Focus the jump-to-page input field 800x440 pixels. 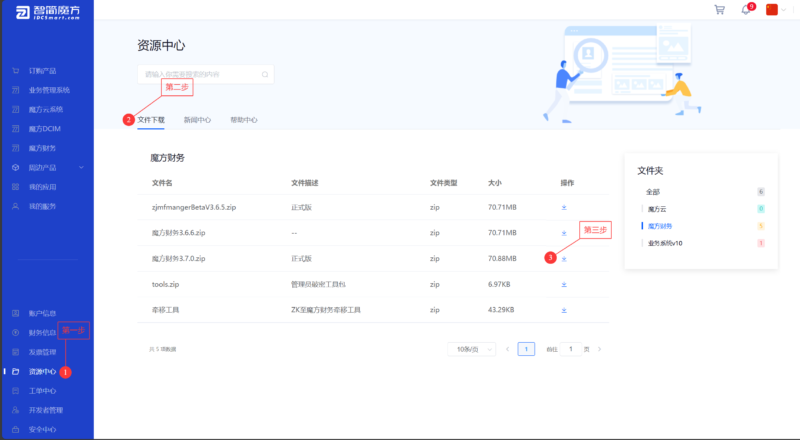(570, 349)
